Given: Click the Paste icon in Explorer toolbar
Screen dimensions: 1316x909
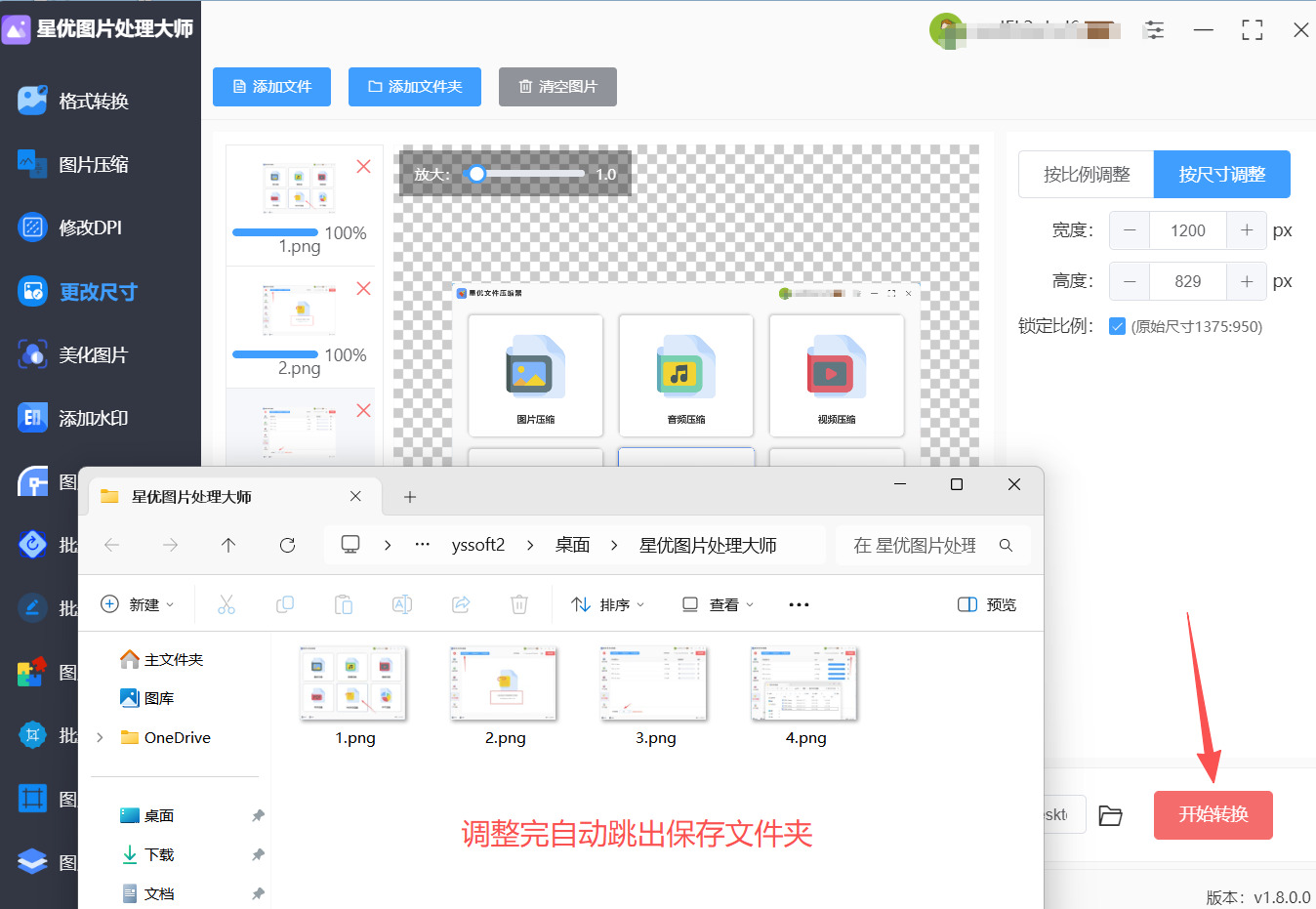Looking at the screenshot, I should click(x=344, y=604).
